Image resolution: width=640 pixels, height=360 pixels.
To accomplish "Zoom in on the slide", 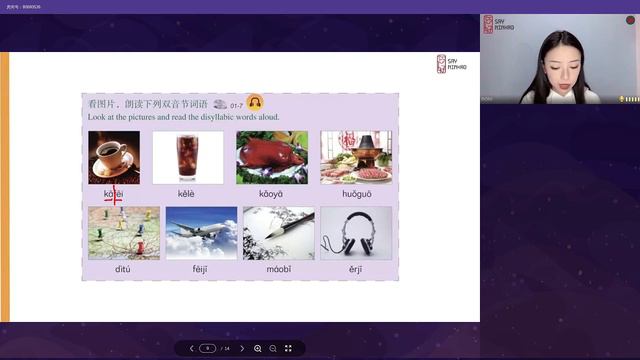I will tap(258, 349).
